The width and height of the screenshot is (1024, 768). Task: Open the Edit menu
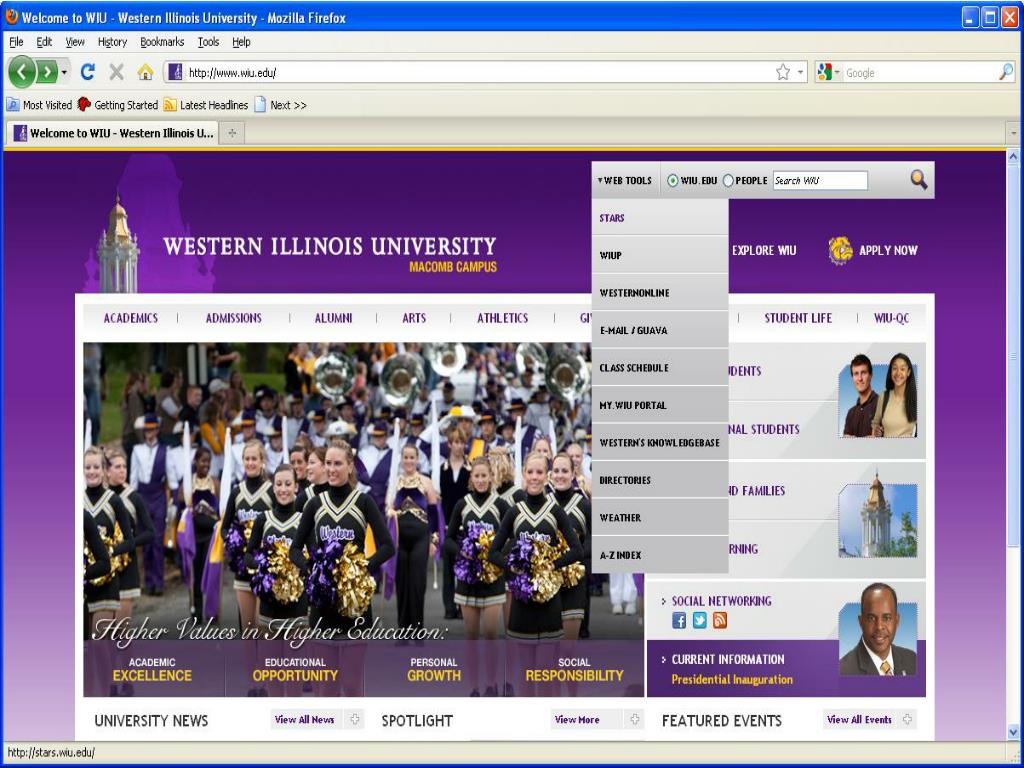click(44, 42)
